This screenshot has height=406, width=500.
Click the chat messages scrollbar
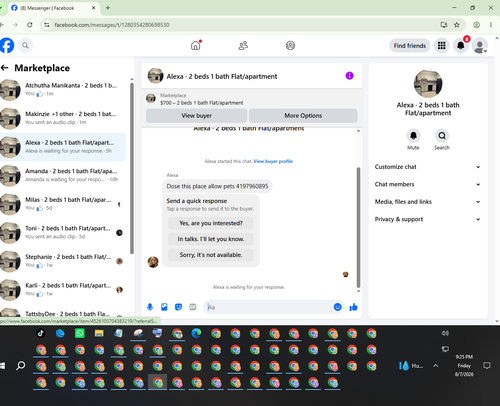(x=358, y=227)
